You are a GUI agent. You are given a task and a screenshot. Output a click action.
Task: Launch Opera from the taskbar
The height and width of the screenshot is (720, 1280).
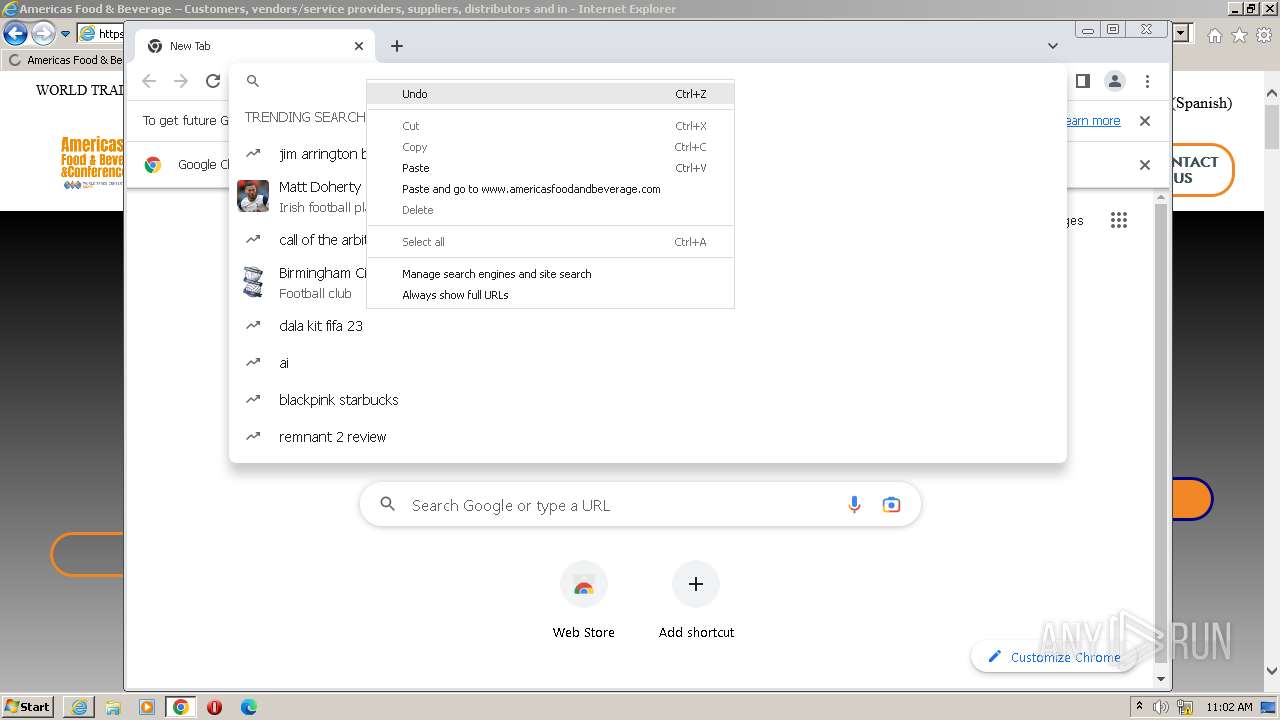pyautogui.click(x=215, y=707)
